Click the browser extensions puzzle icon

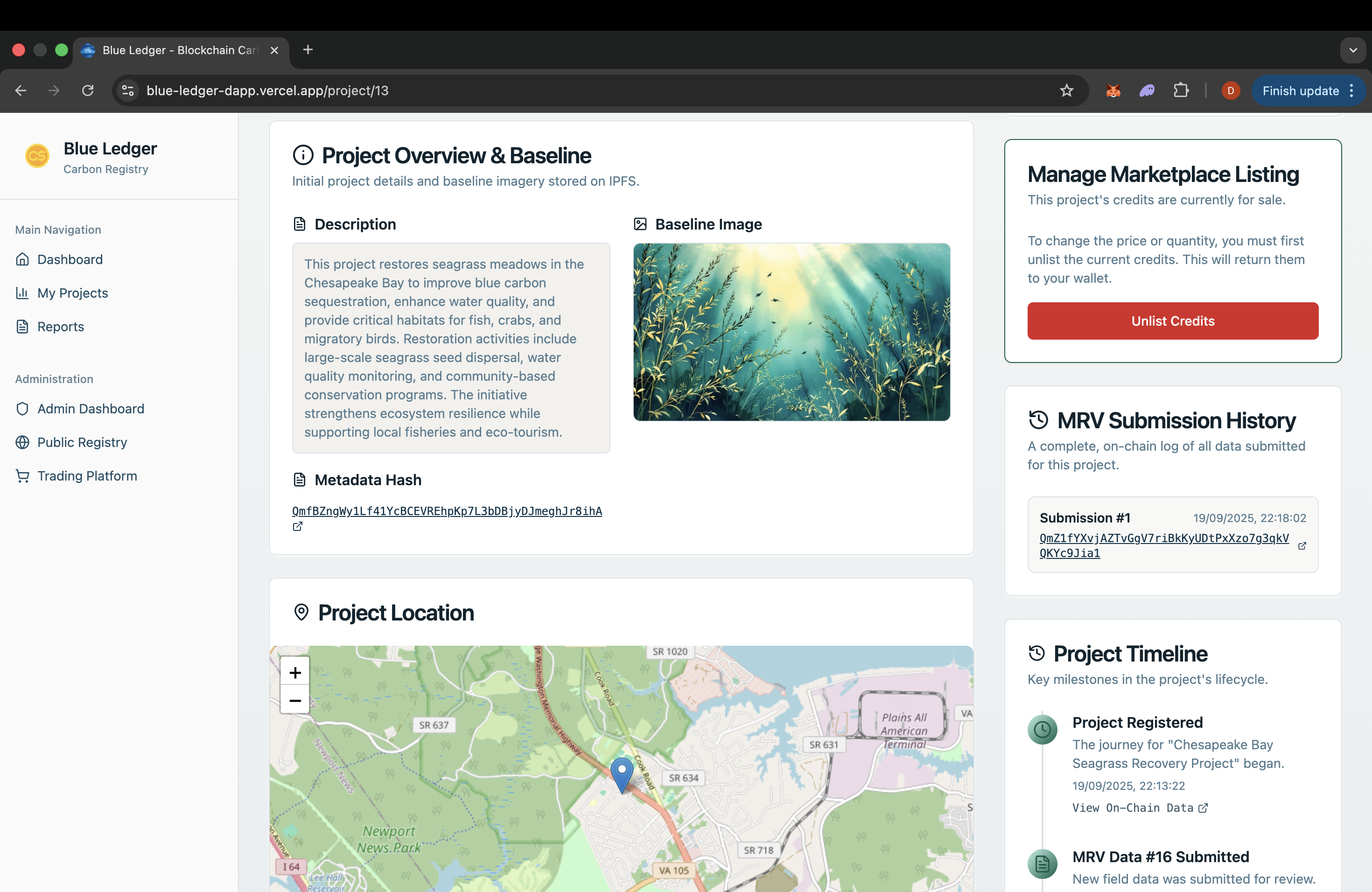(1181, 91)
